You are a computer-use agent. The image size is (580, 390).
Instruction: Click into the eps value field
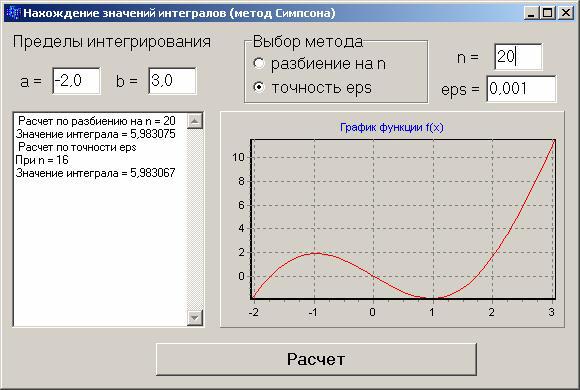(521, 88)
